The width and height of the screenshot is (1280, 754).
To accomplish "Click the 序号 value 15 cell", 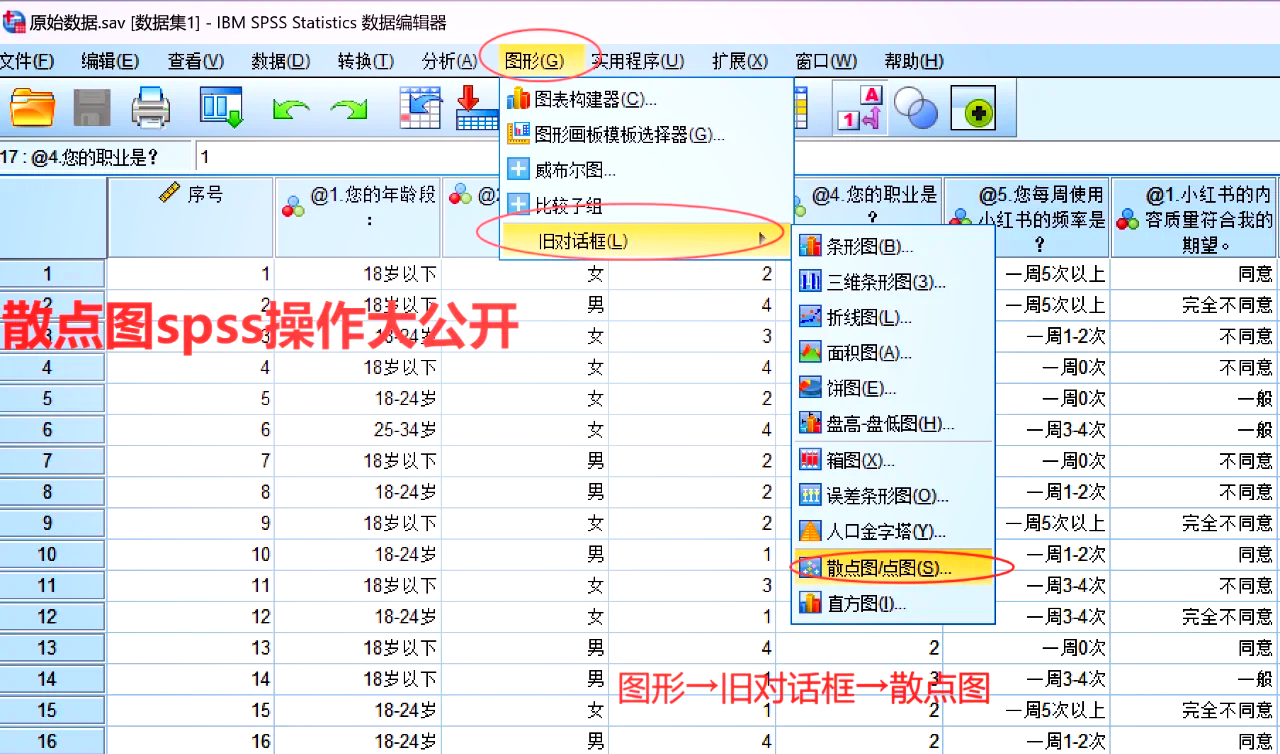I will [190, 710].
